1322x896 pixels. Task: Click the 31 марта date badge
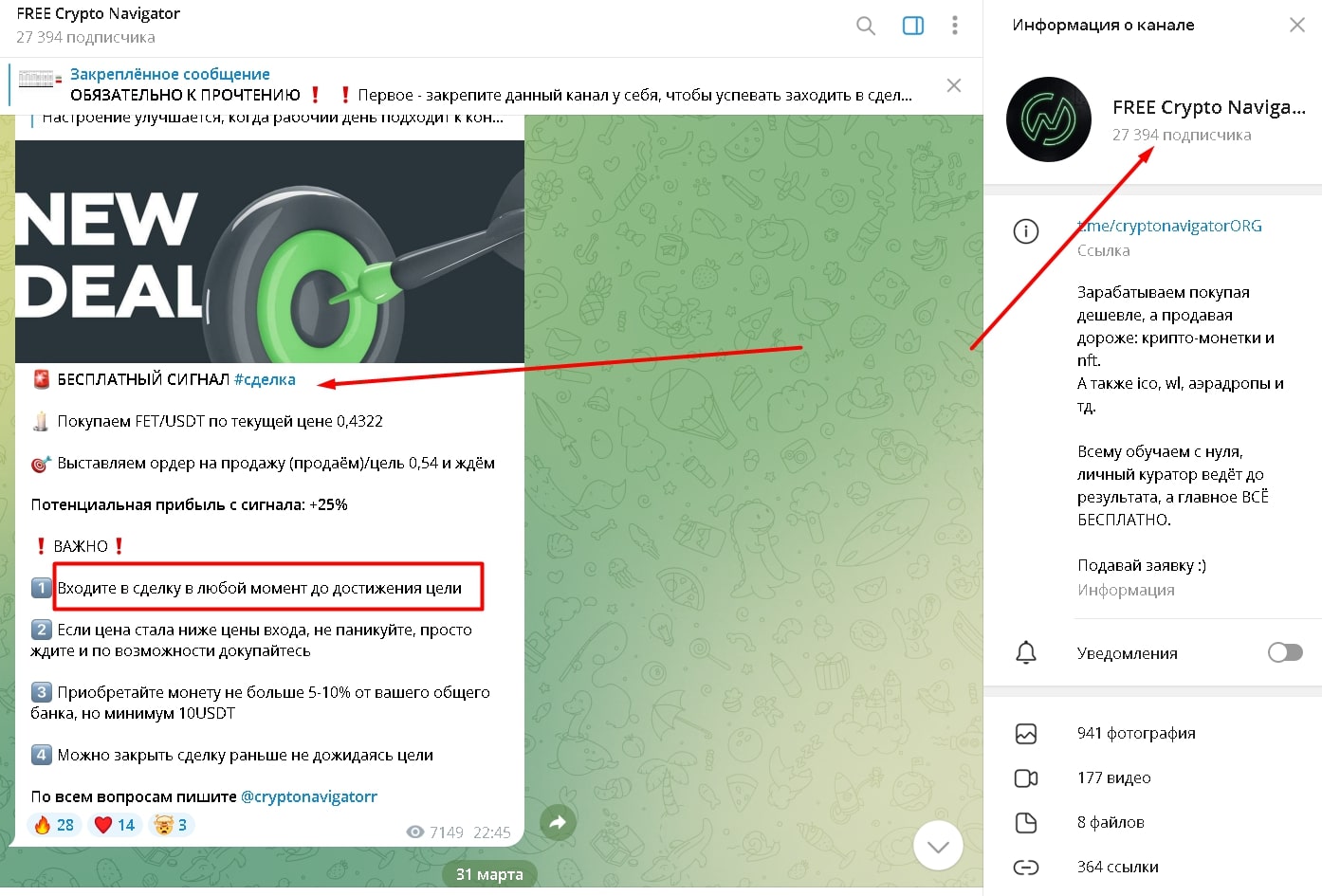tap(489, 874)
